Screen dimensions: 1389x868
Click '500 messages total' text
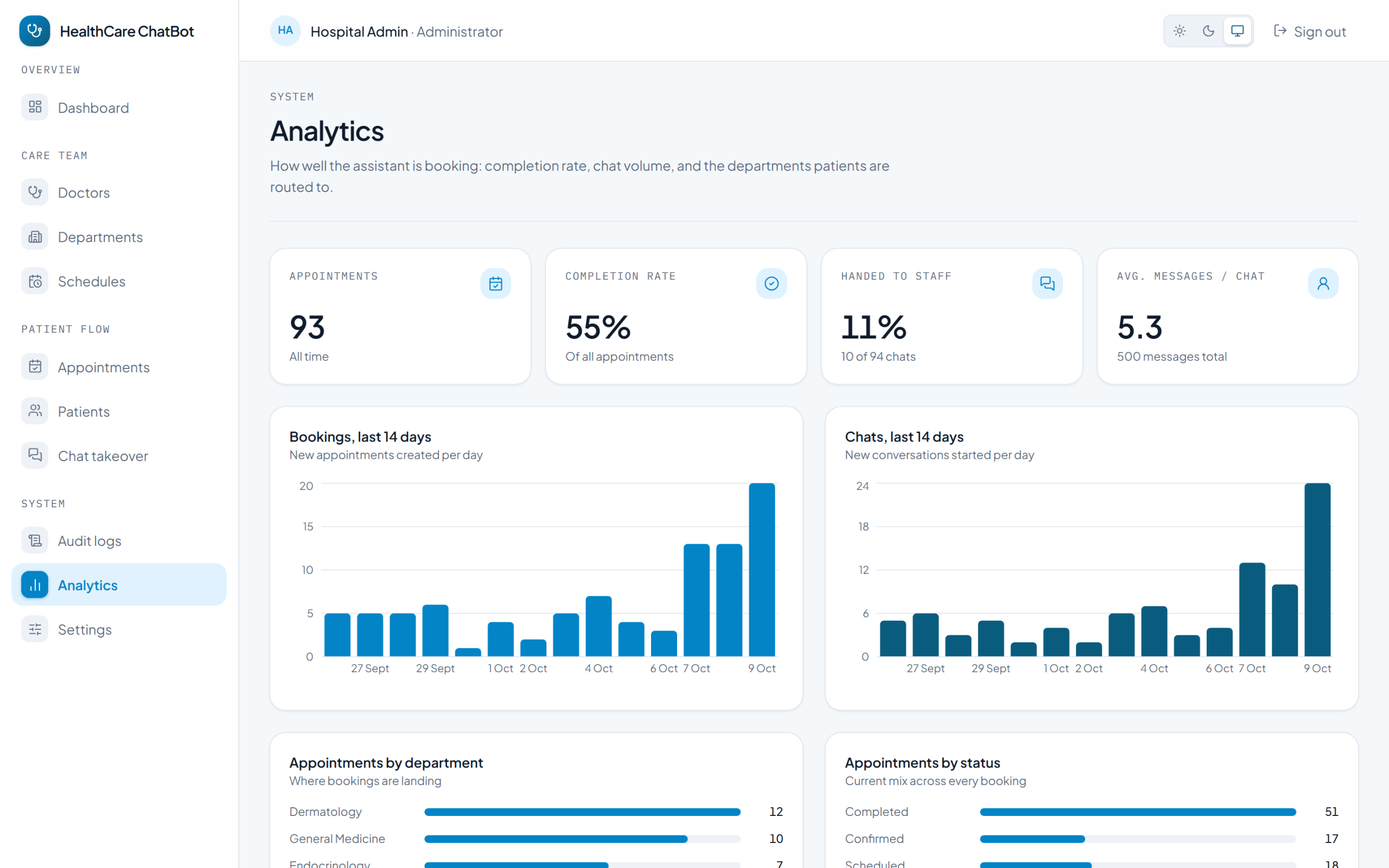[1171, 356]
